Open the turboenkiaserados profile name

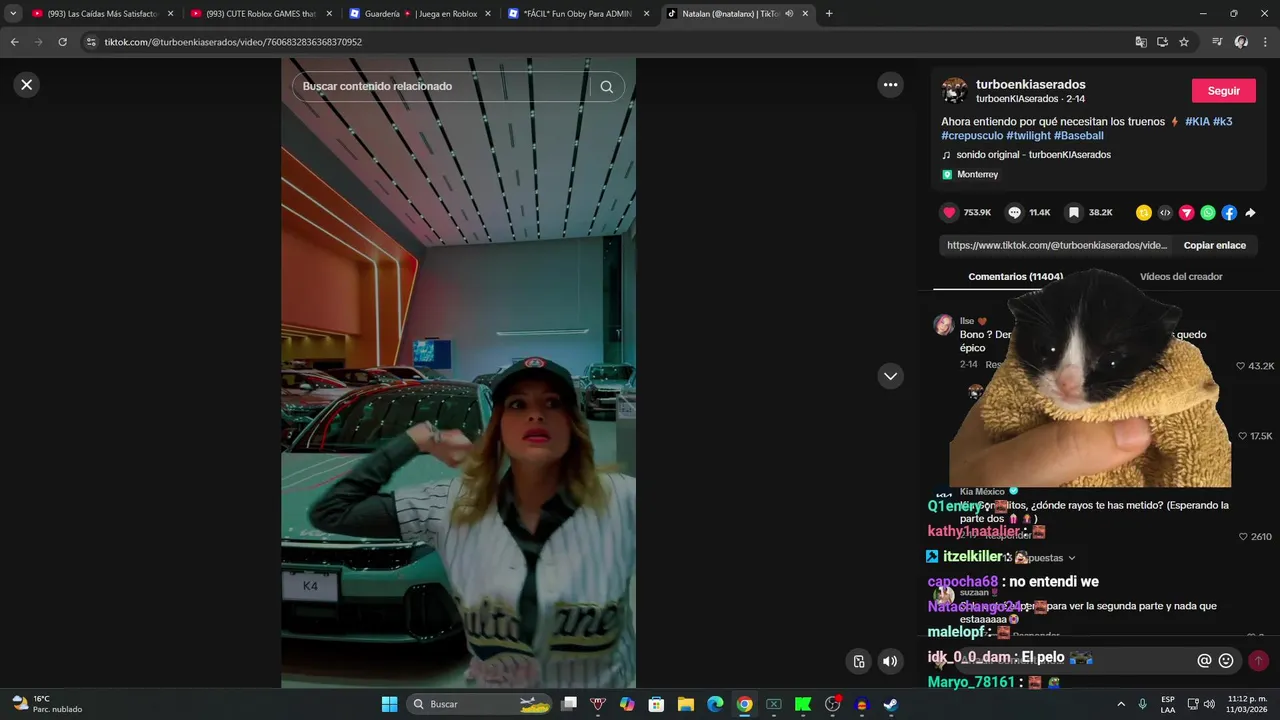1030,84
